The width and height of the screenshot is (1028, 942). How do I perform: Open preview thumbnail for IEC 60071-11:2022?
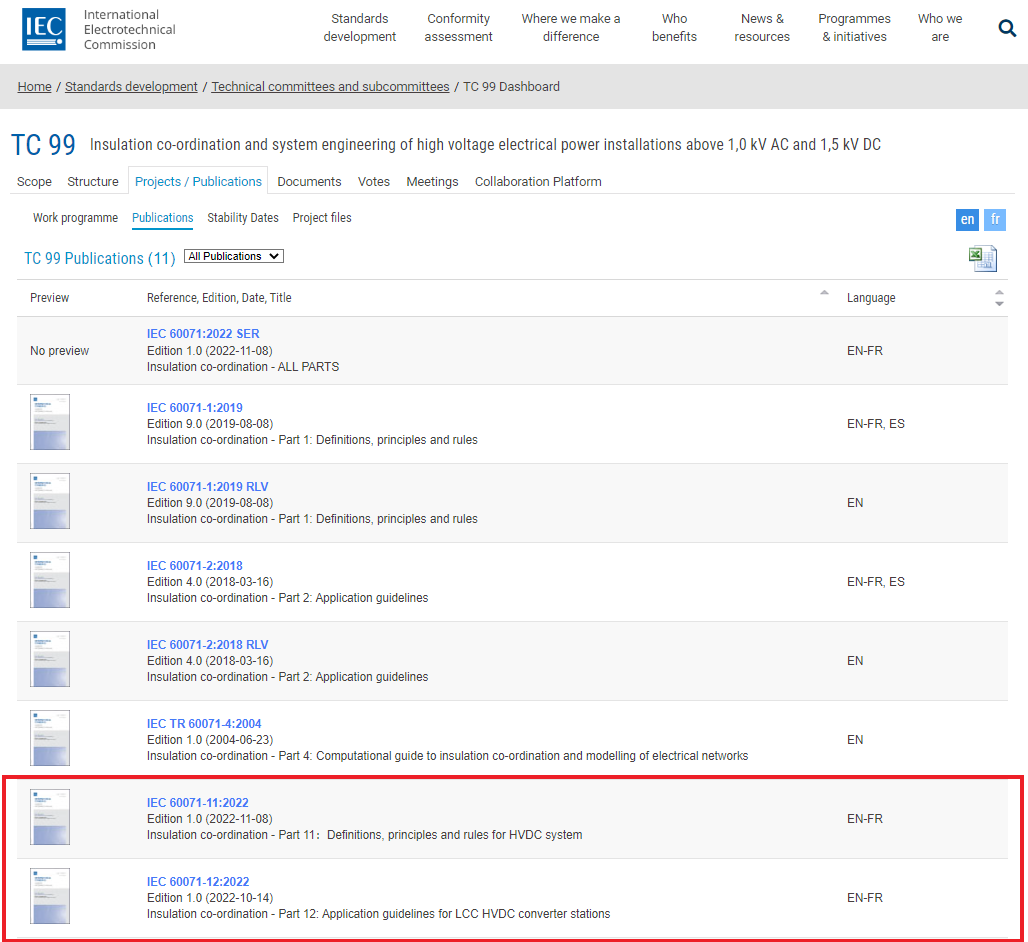pyautogui.click(x=50, y=817)
